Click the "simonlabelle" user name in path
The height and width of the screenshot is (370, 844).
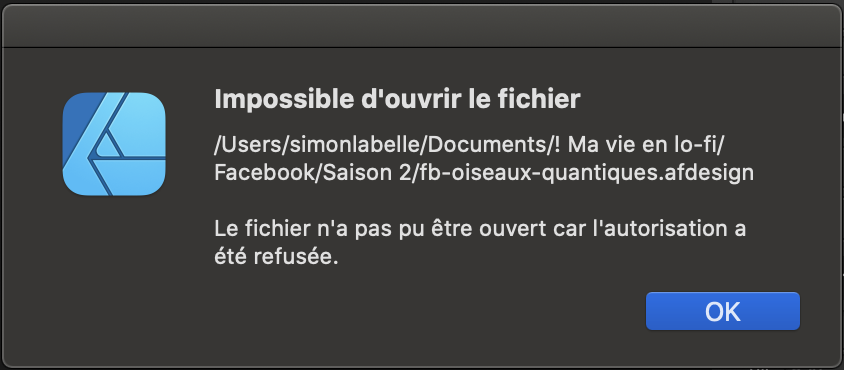[x=354, y=144]
